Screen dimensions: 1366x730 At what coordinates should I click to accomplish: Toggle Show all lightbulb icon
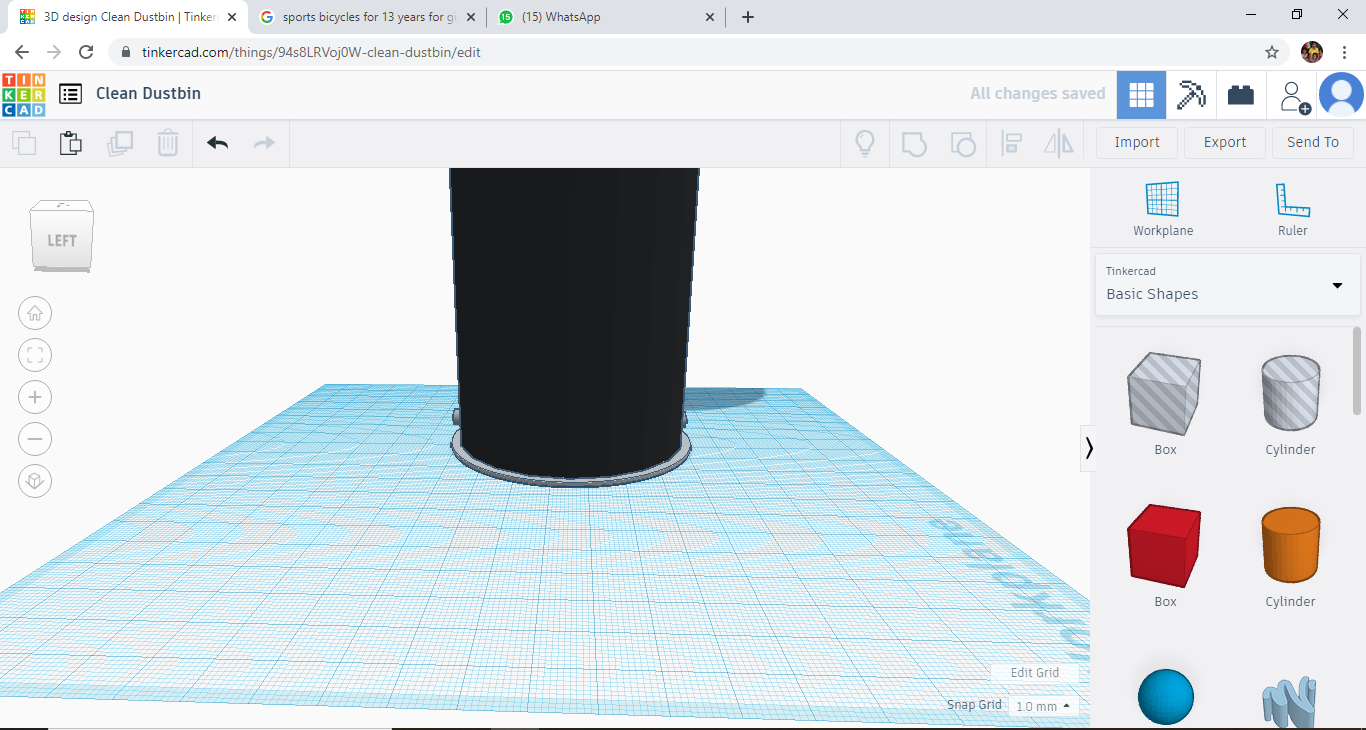point(865,143)
